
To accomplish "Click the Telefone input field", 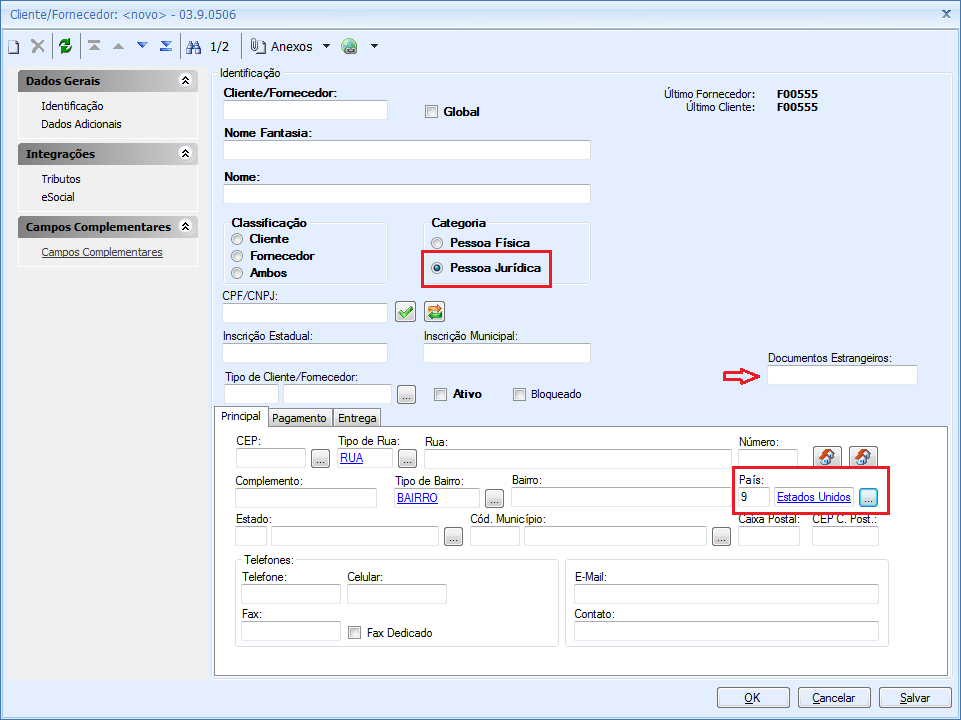I will click(291, 594).
